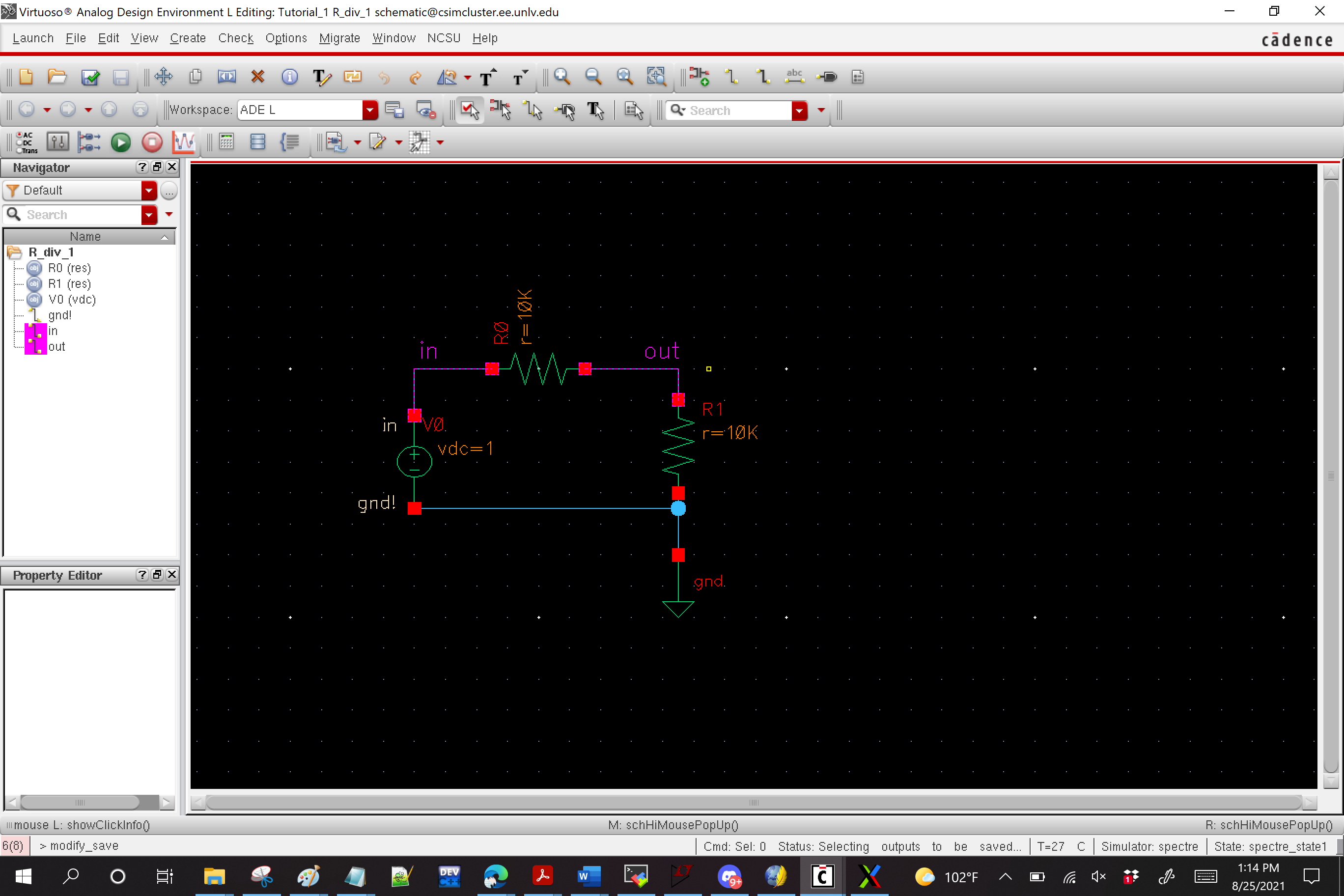Click the Check and Save icon
Image resolution: width=1344 pixels, height=896 pixels.
(90, 77)
